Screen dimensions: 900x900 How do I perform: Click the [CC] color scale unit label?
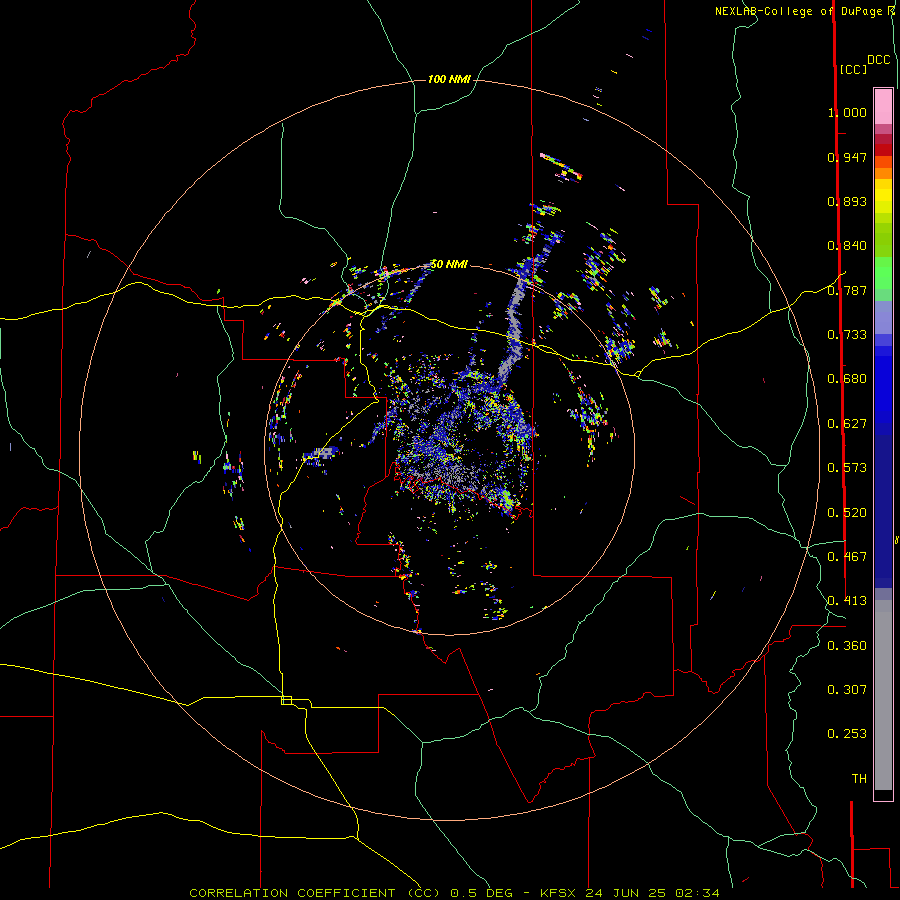(853, 69)
